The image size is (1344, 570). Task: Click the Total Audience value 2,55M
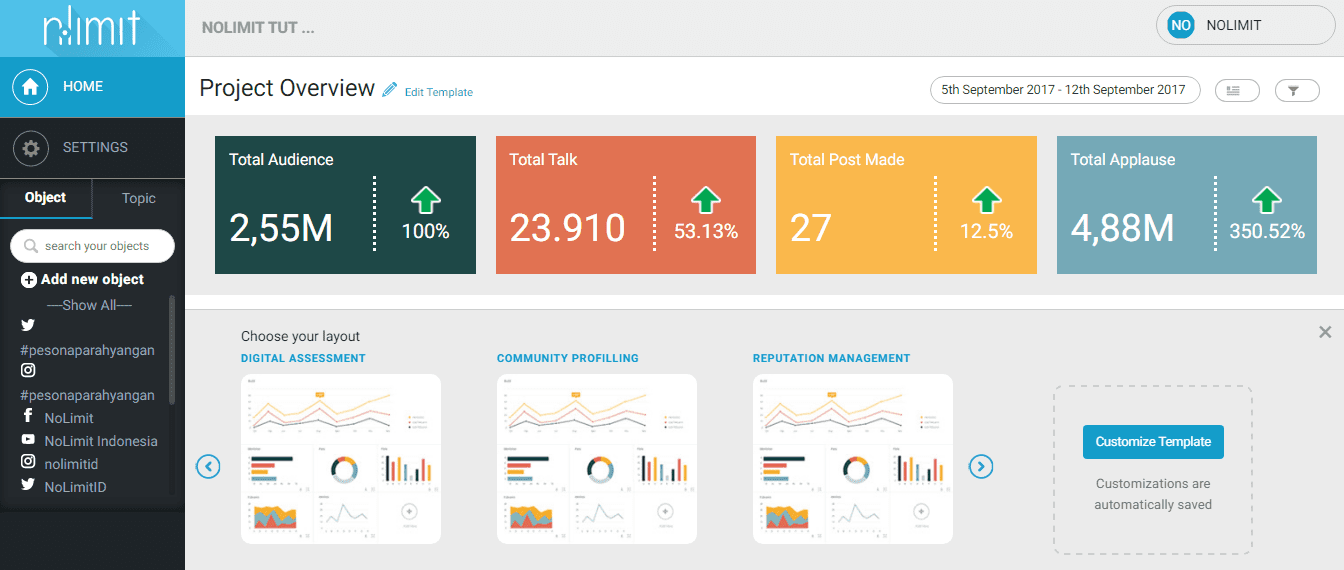(281, 228)
